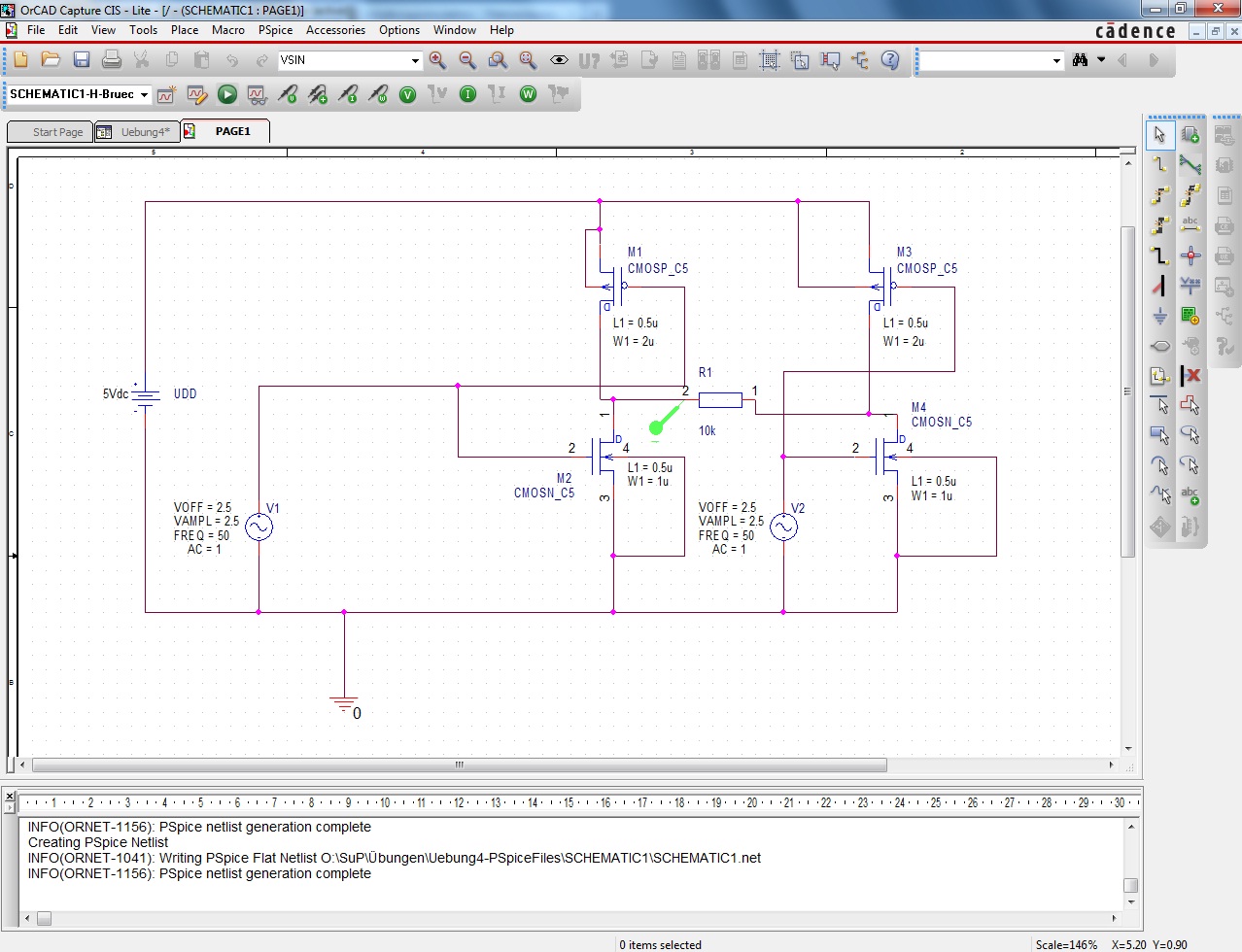The image size is (1242, 952).
Task: Toggle drag connected object icon
Action: (830, 60)
